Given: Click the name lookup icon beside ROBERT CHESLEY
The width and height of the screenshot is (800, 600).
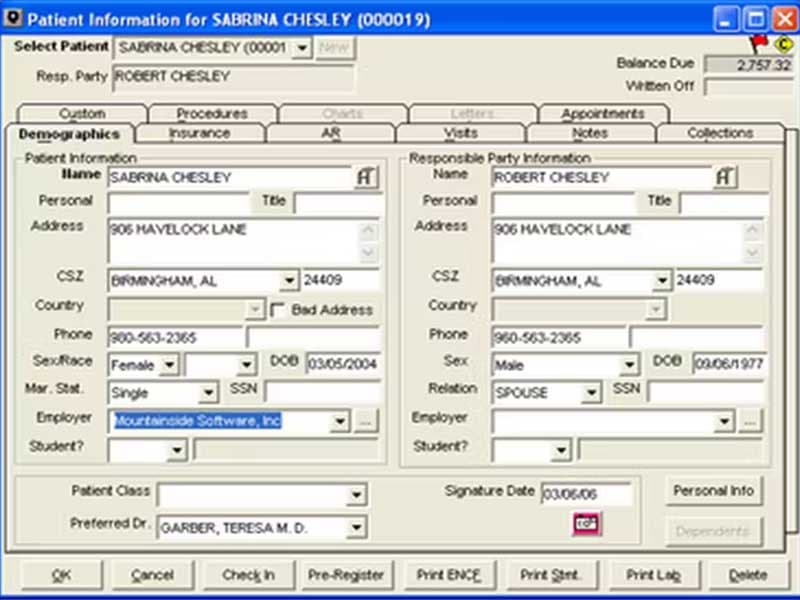Looking at the screenshot, I should 725,177.
